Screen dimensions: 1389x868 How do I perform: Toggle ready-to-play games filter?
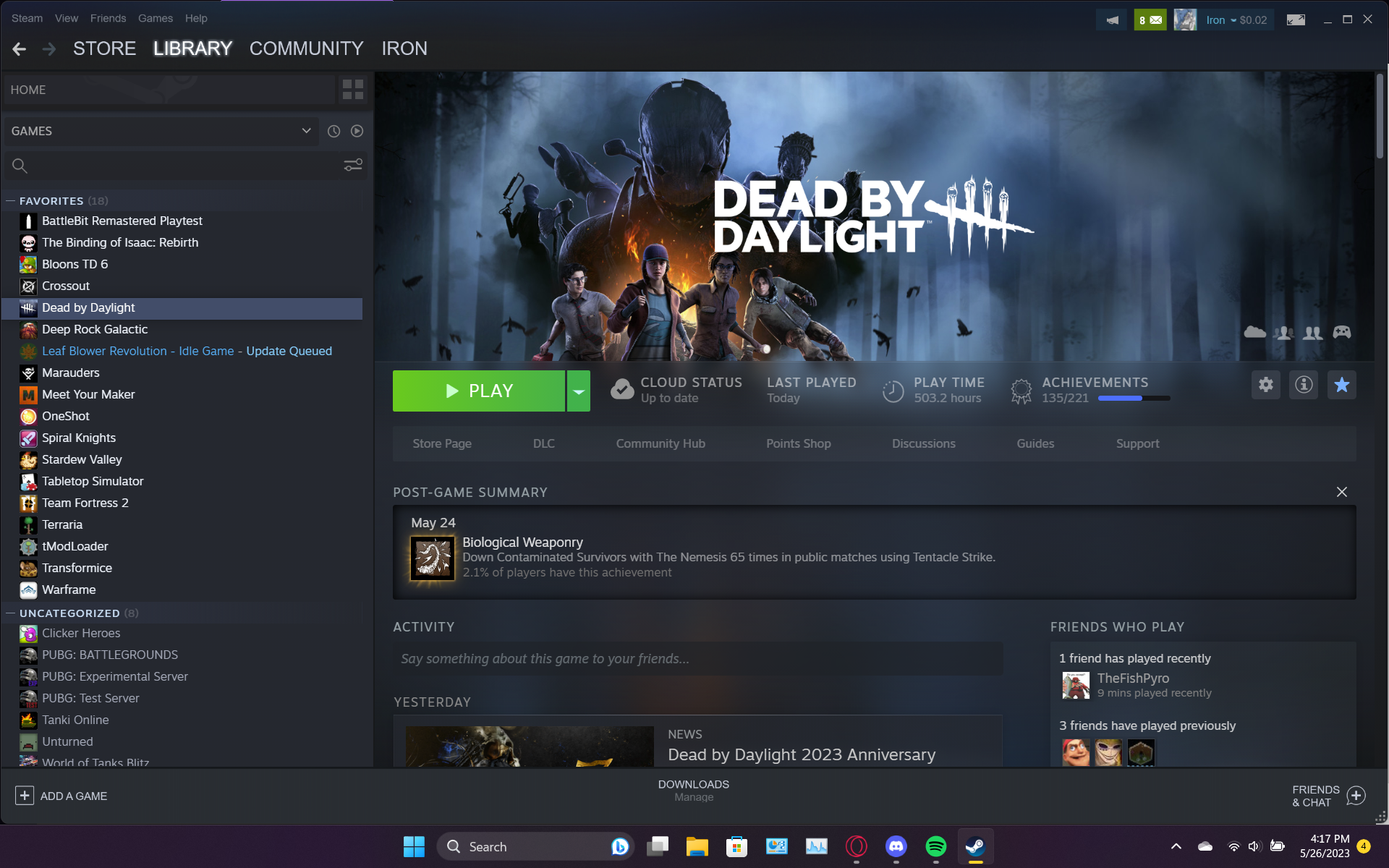coord(357,131)
